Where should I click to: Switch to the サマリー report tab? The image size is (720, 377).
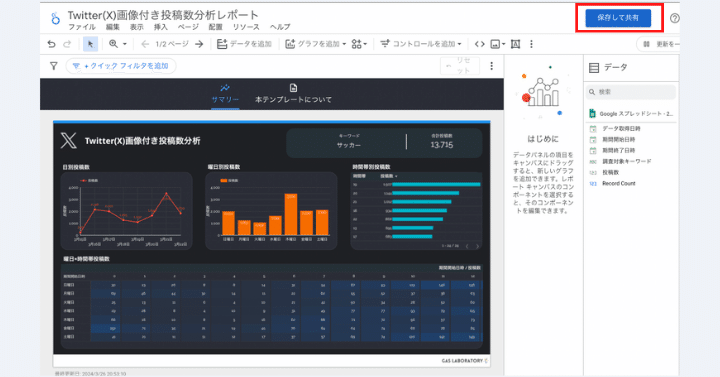(225, 94)
